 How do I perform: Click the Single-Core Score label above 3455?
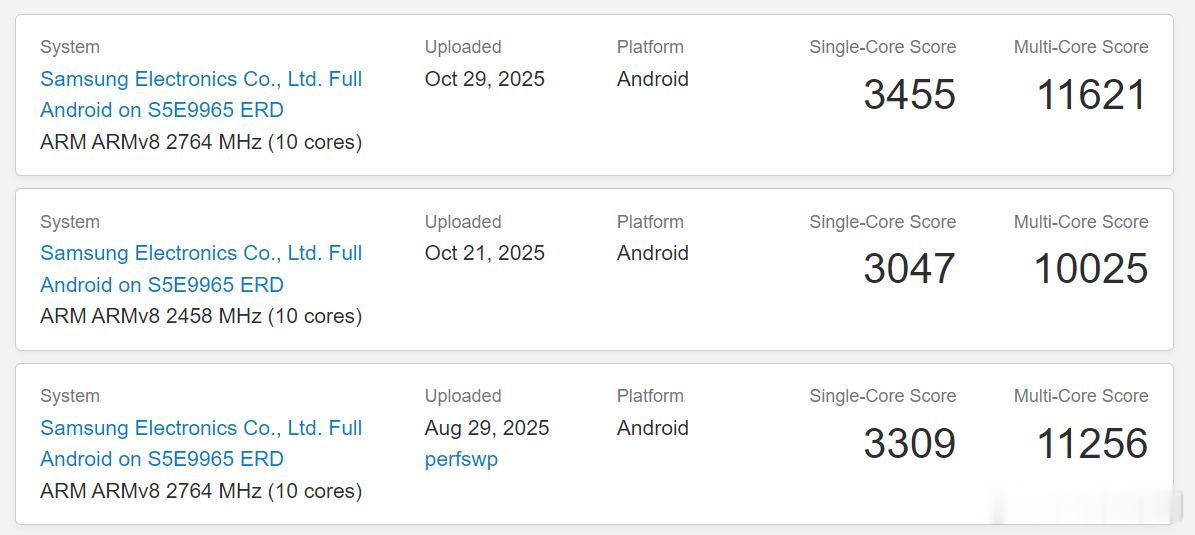point(882,47)
